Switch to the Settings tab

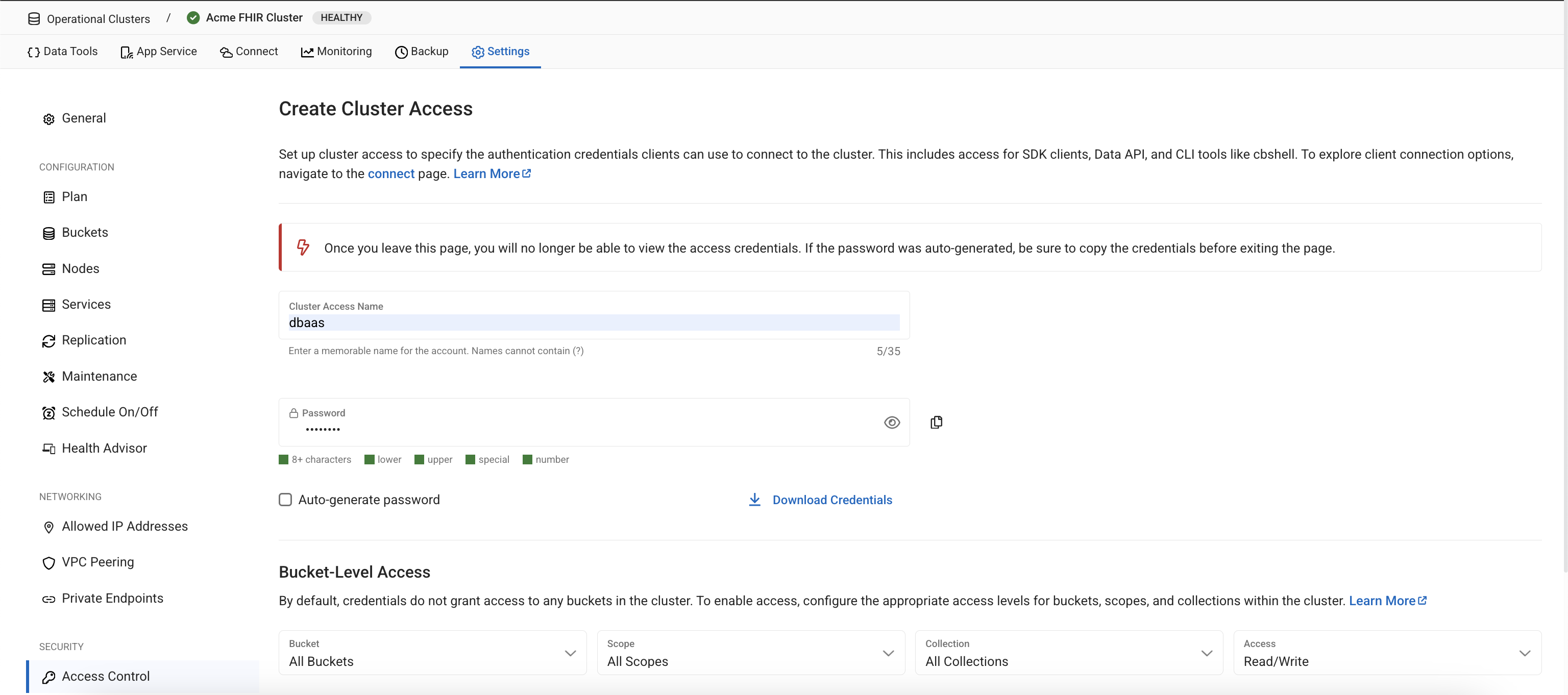pos(500,52)
